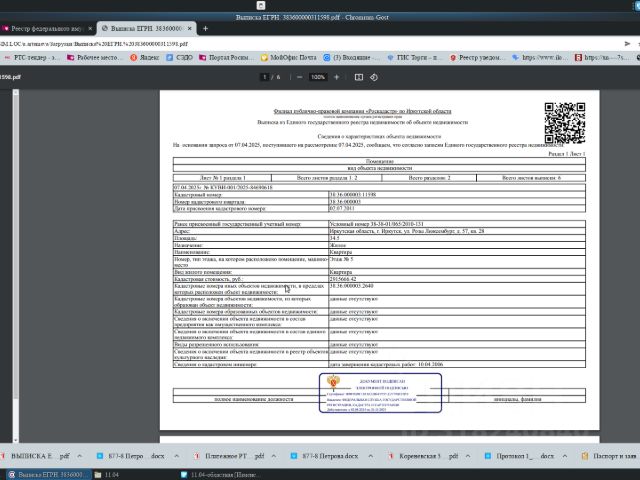The width and height of the screenshot is (640, 480).
Task: Open the МойОфис Почта bookmark
Action: [x=289, y=58]
